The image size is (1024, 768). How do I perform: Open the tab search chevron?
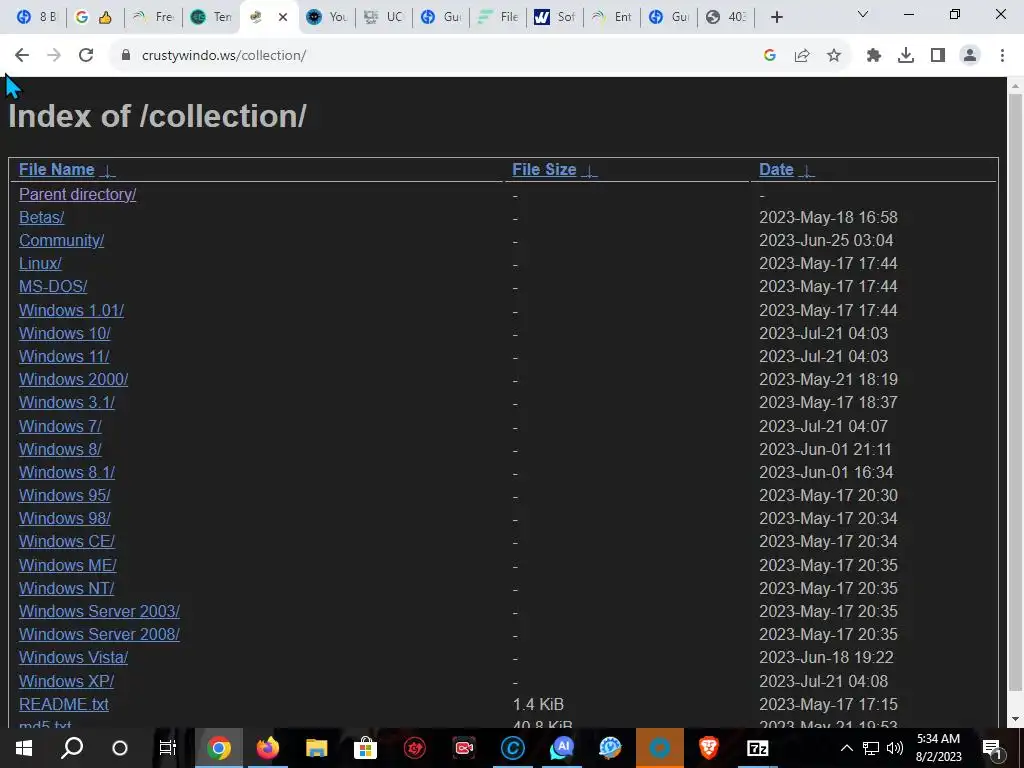(x=863, y=14)
